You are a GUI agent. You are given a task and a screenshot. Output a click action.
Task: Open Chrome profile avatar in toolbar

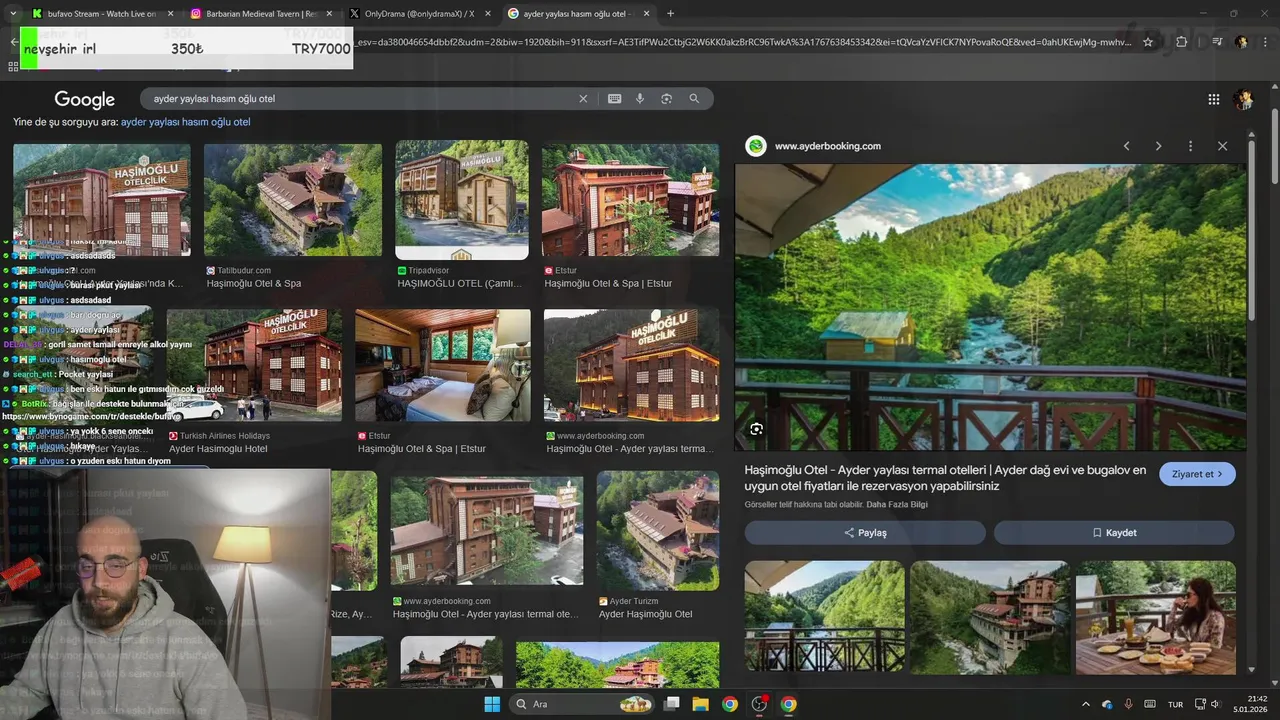pos(1241,42)
